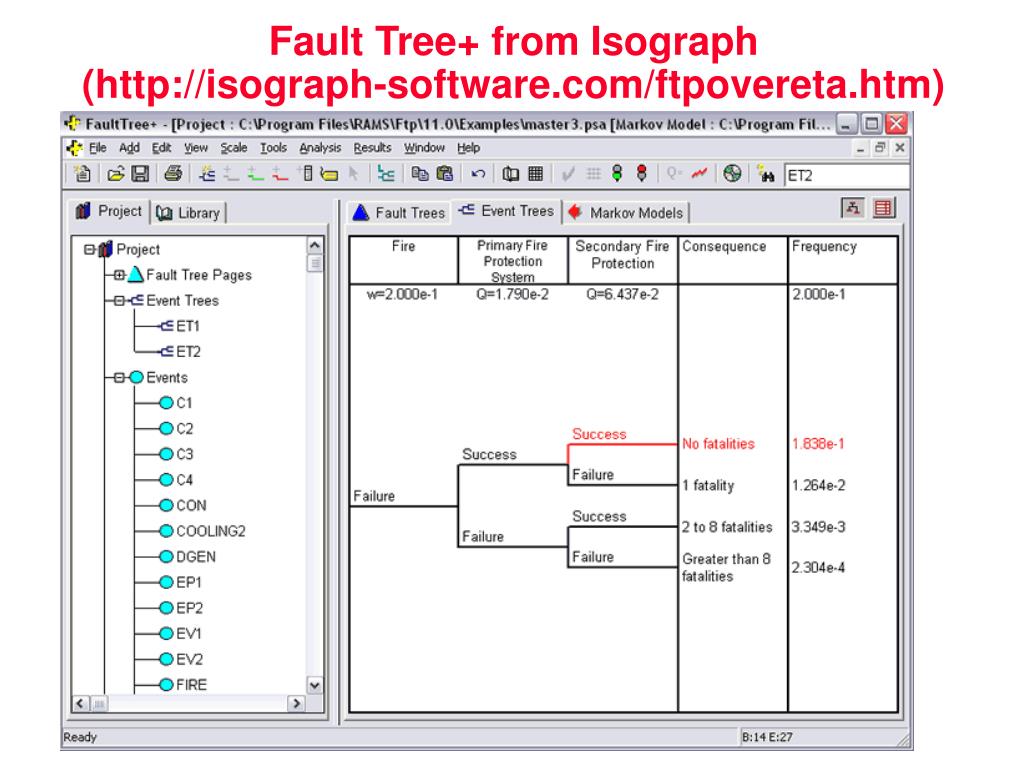The width and height of the screenshot is (1024, 768).
Task: Click the frequency value 2.304e-4
Action: [818, 568]
